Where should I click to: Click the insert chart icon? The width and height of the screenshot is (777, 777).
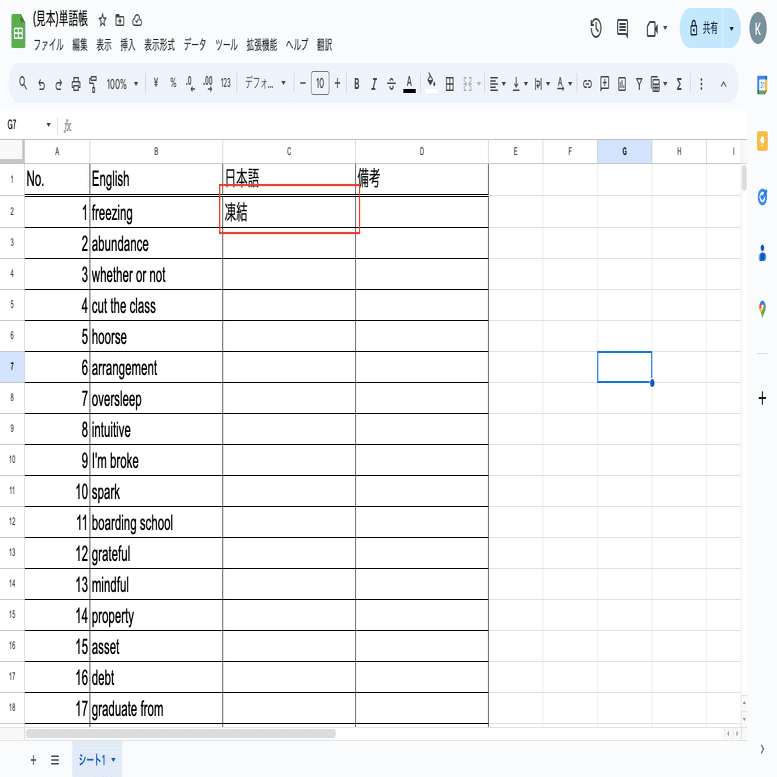(x=622, y=84)
